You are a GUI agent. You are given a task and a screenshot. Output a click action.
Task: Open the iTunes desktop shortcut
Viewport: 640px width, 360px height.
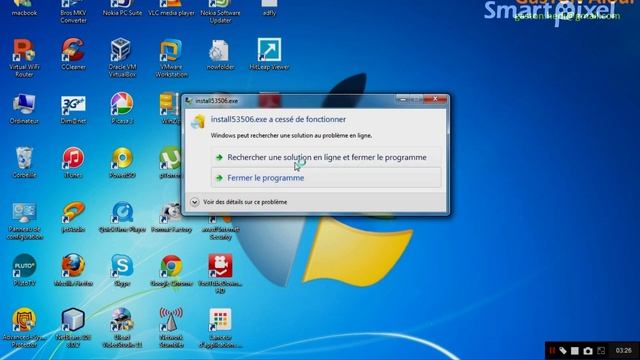(x=73, y=162)
